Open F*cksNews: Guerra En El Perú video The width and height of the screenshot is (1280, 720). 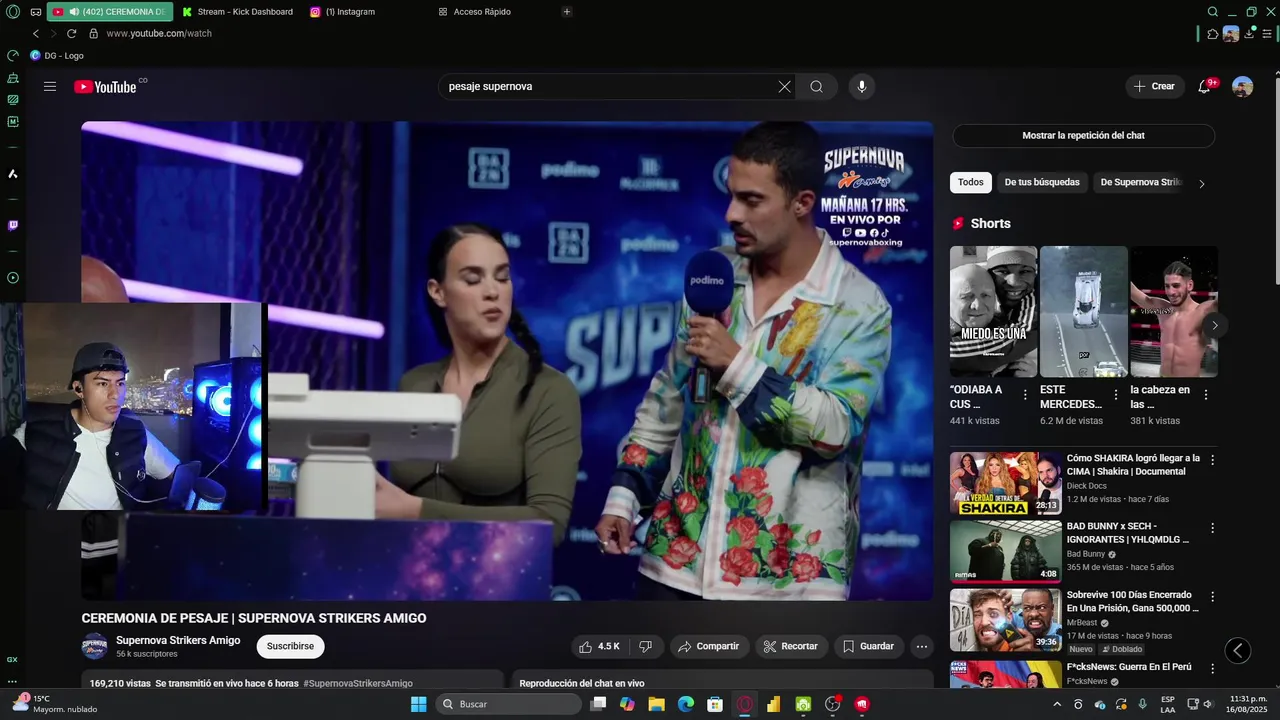[x=1129, y=667]
